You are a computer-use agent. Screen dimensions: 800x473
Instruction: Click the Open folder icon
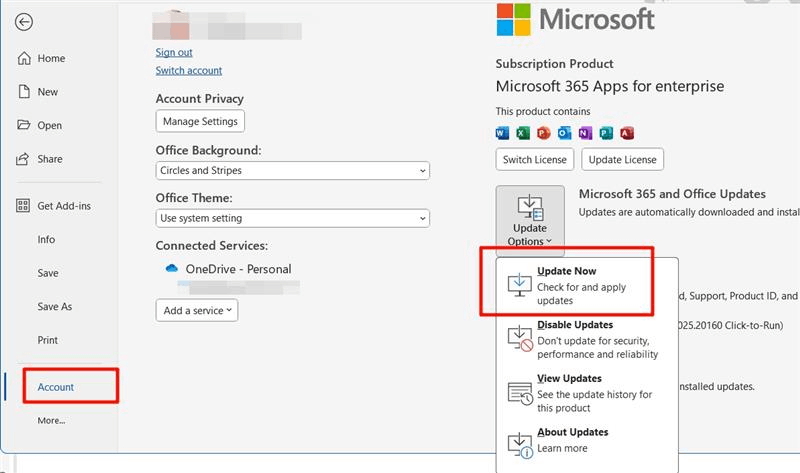23,125
